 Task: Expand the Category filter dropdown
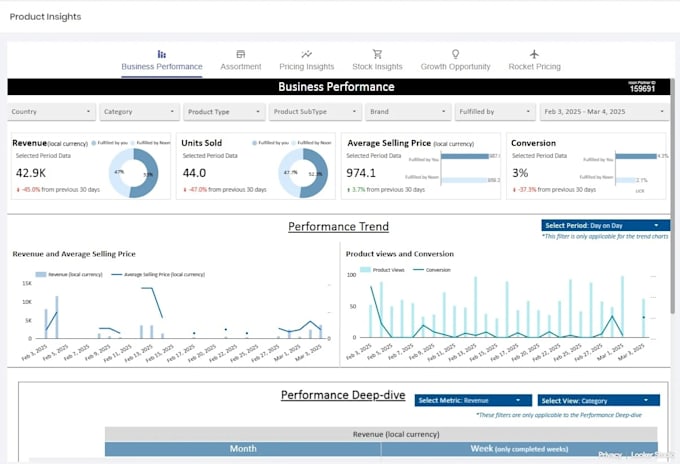(x=139, y=111)
